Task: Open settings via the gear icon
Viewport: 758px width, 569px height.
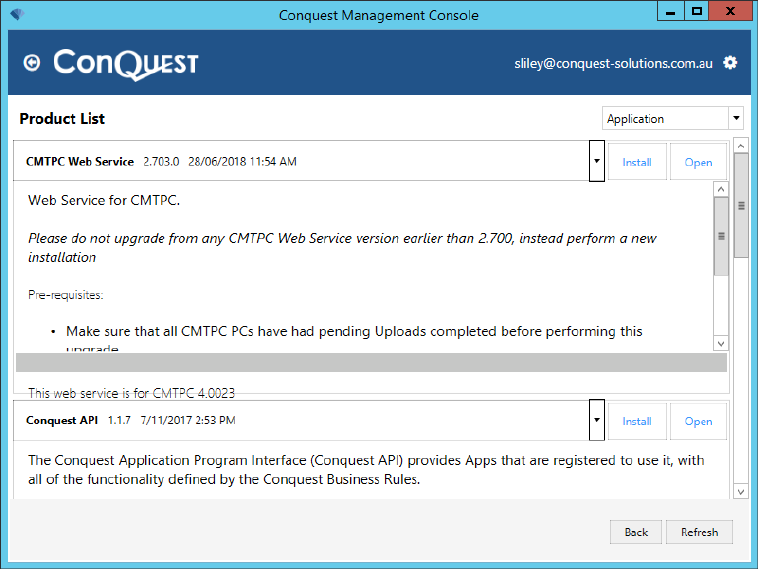Action: click(x=730, y=63)
